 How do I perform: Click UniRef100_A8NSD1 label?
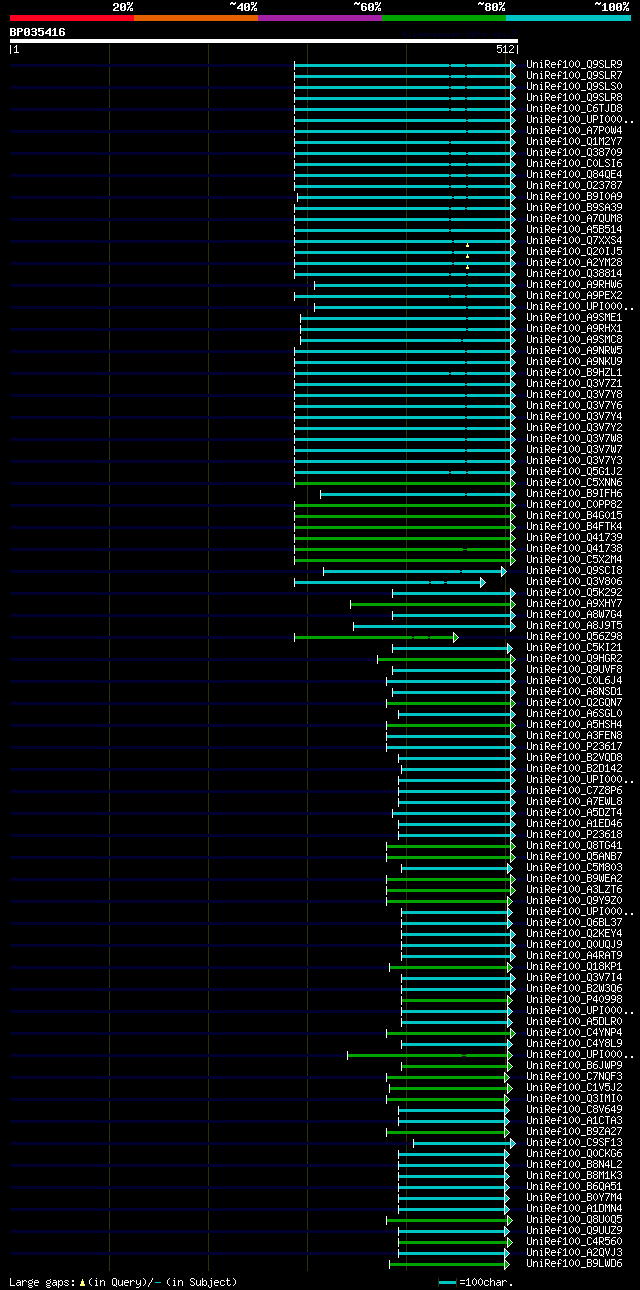click(x=574, y=691)
